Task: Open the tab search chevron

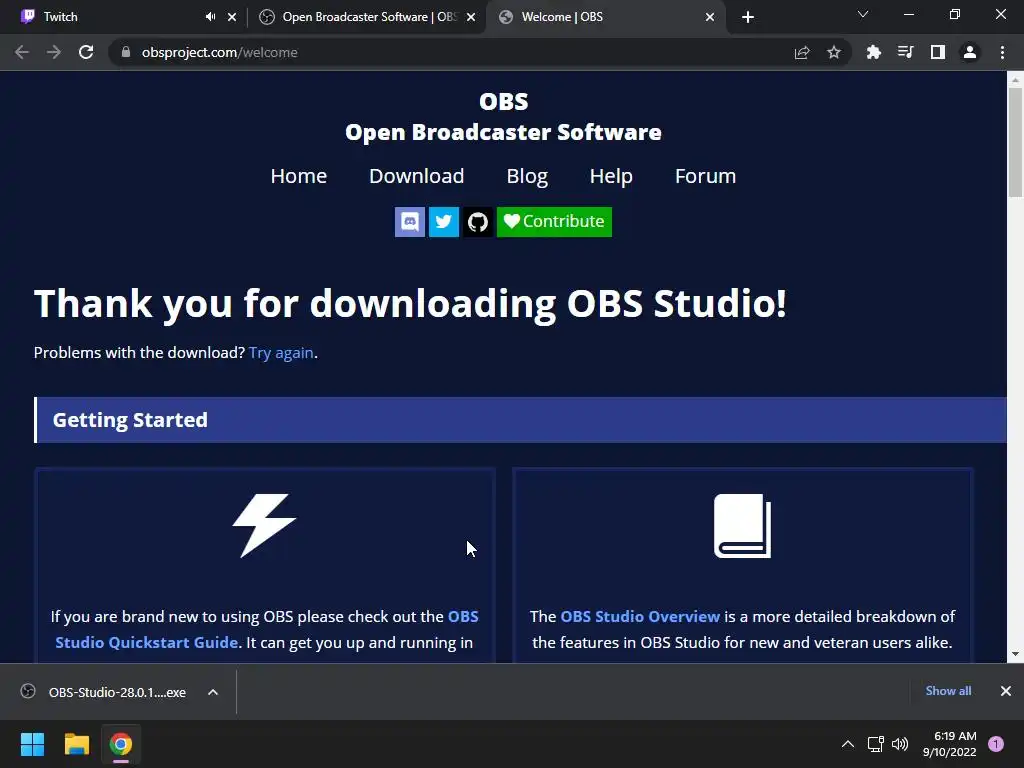Action: click(x=863, y=14)
